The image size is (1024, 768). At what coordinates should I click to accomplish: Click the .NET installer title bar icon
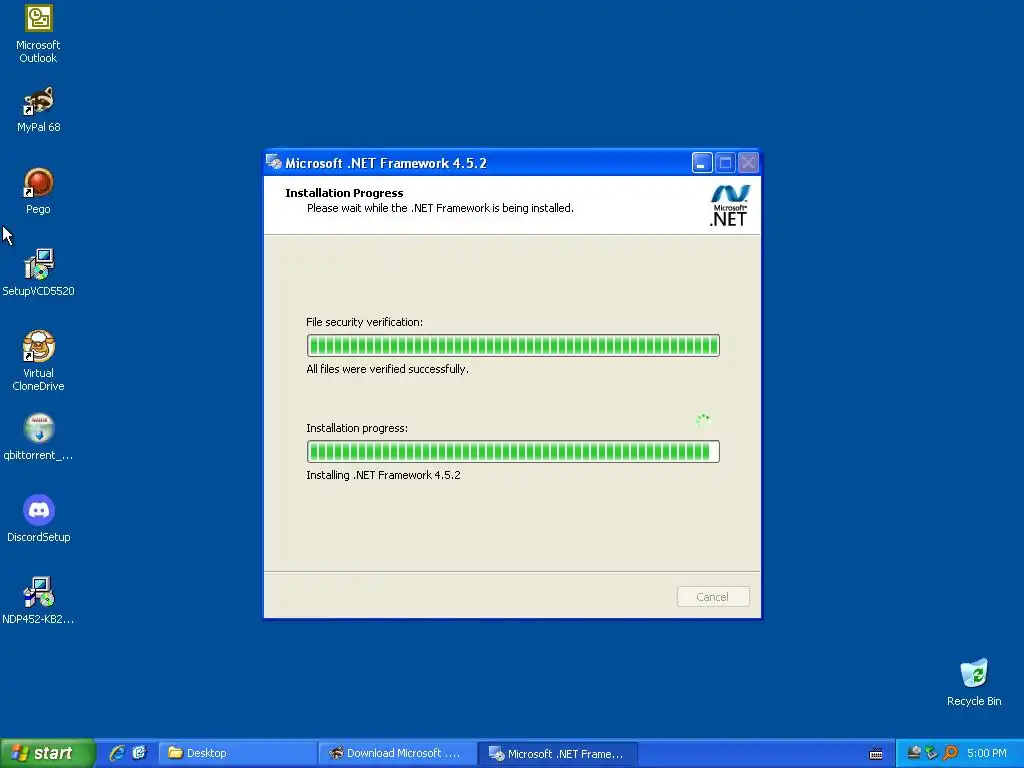point(274,163)
